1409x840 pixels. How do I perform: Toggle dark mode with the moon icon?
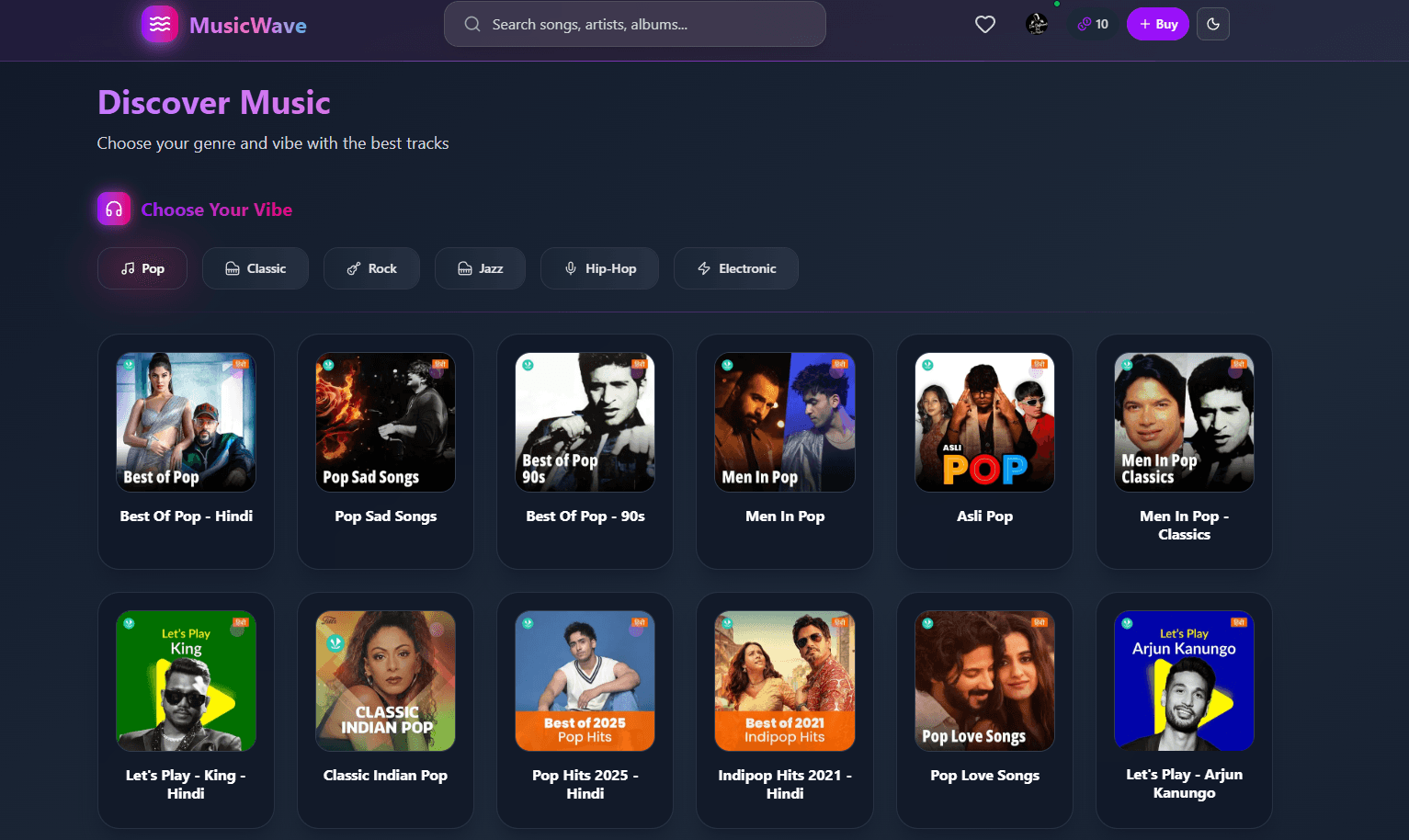coord(1213,24)
